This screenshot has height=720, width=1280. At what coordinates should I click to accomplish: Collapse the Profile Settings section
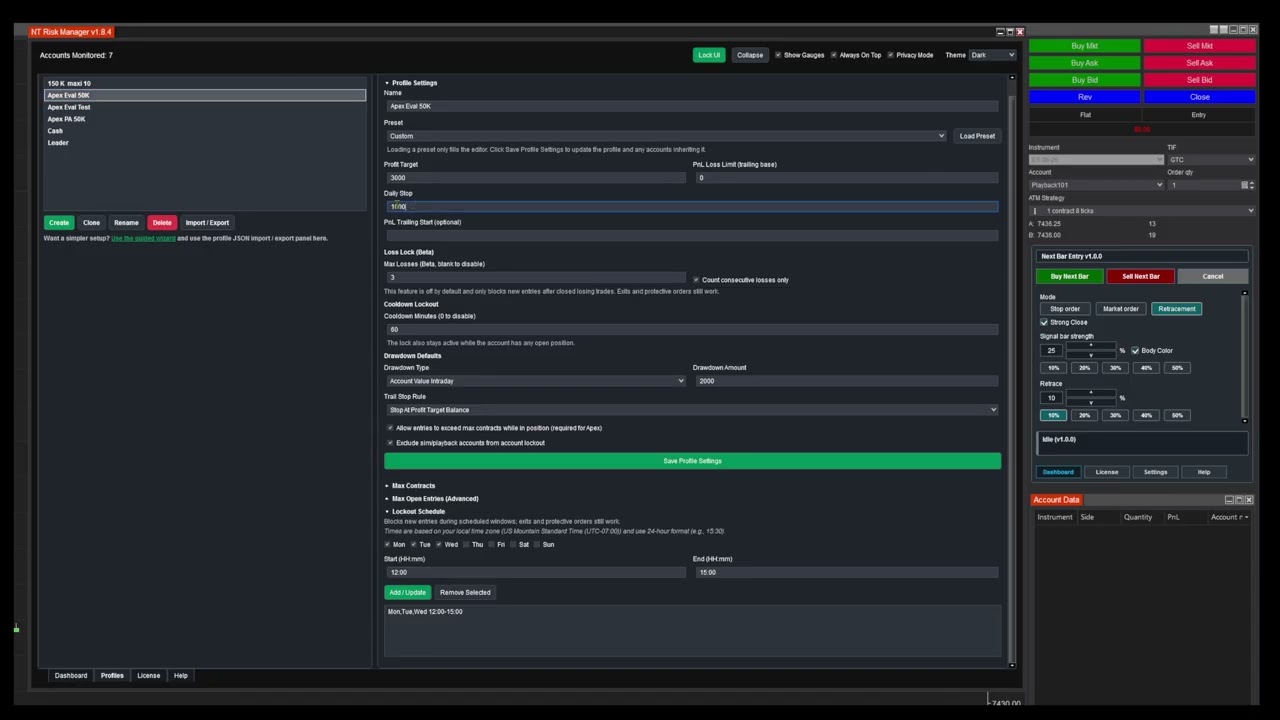(412, 83)
